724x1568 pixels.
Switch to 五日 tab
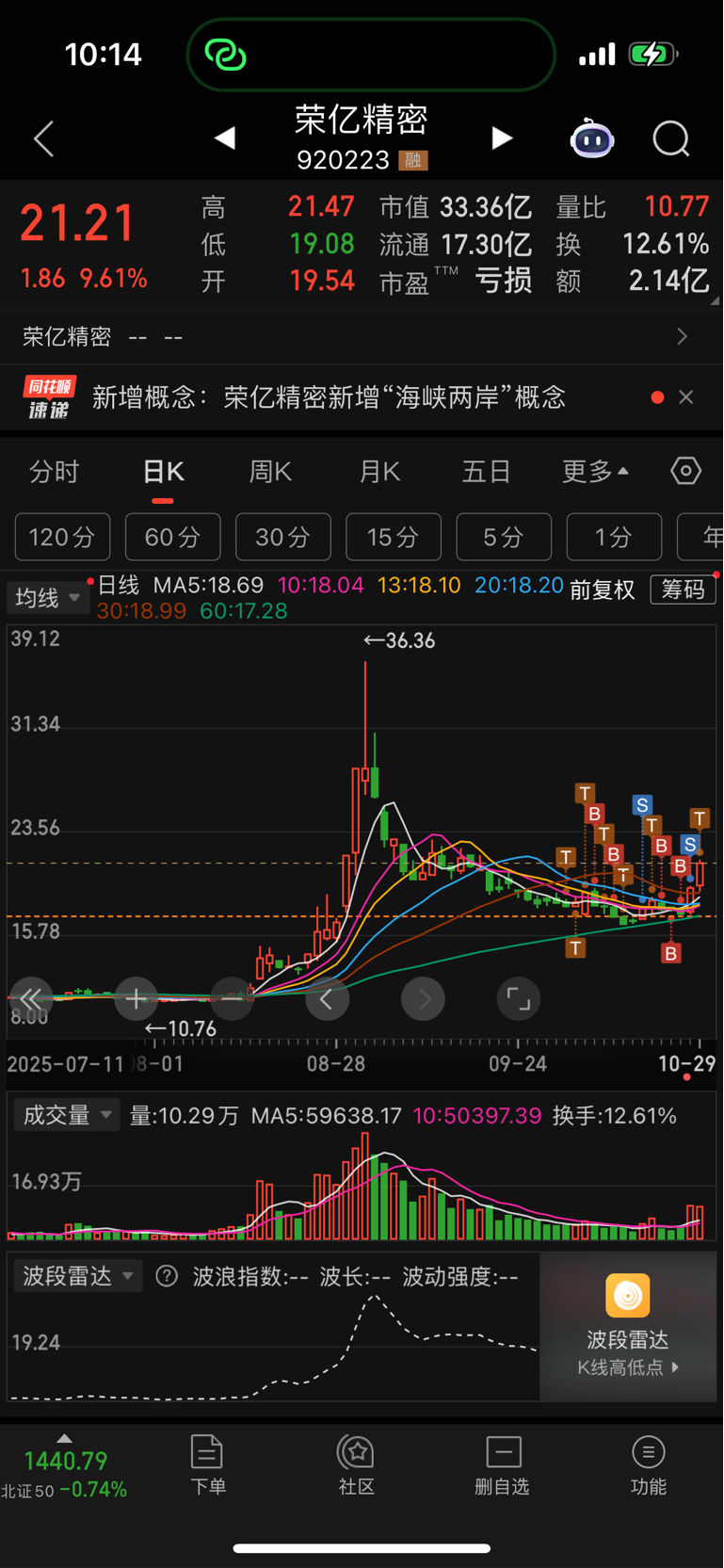pos(487,472)
